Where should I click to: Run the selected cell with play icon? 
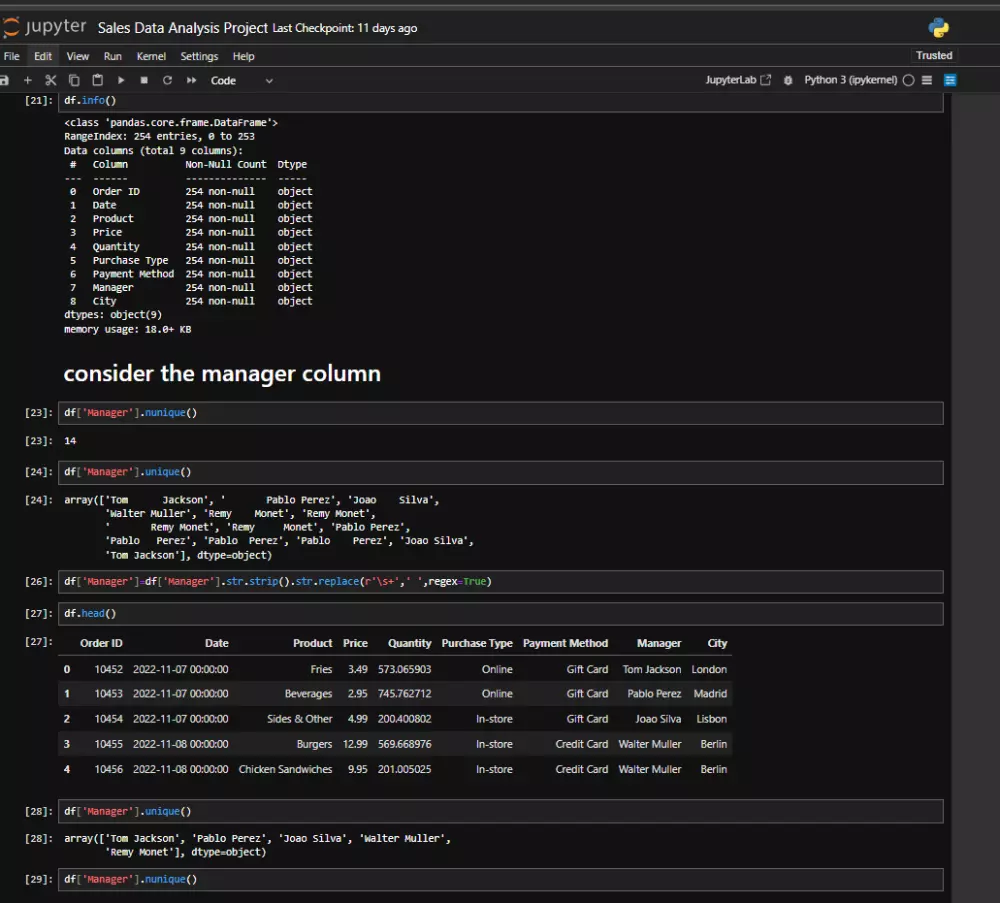point(121,80)
